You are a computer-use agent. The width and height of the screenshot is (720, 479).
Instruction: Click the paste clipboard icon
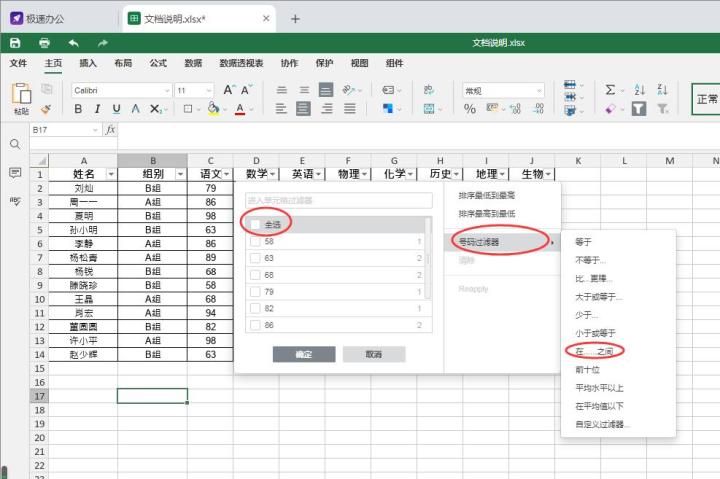pos(21,94)
